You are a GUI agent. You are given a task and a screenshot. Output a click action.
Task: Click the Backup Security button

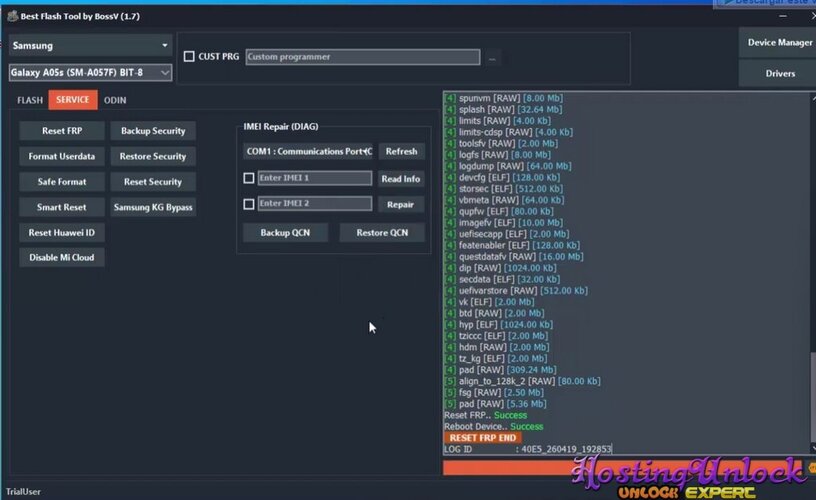point(153,131)
